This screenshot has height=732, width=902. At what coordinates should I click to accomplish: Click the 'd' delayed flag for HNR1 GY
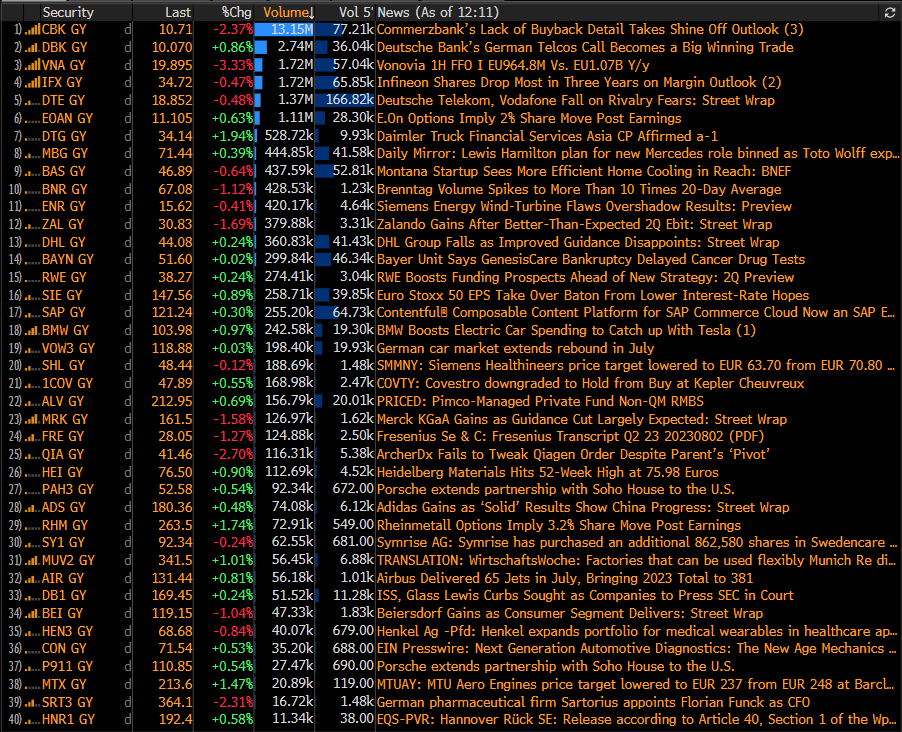[x=128, y=720]
